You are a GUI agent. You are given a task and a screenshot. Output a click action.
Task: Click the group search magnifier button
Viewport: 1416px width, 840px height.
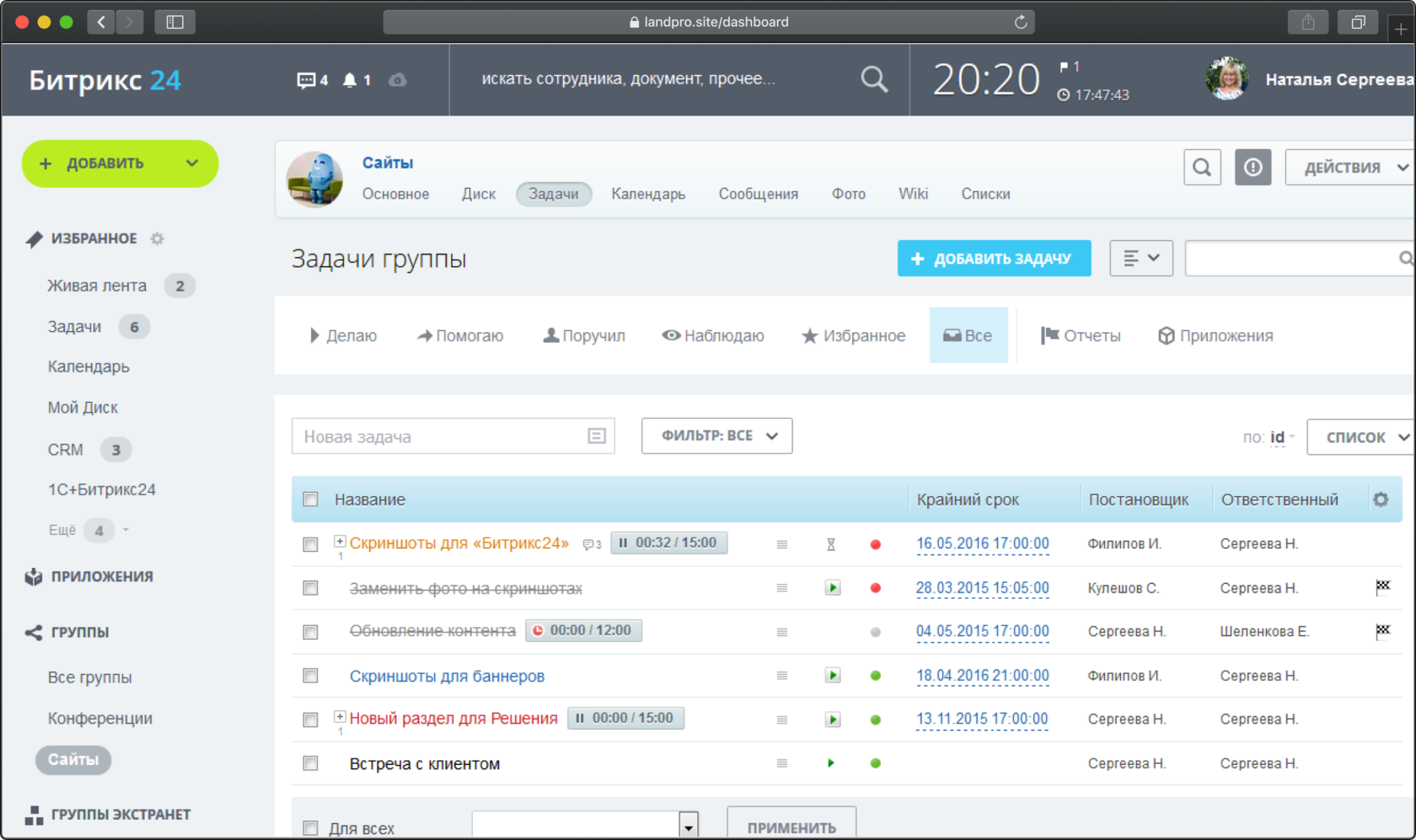1202,168
